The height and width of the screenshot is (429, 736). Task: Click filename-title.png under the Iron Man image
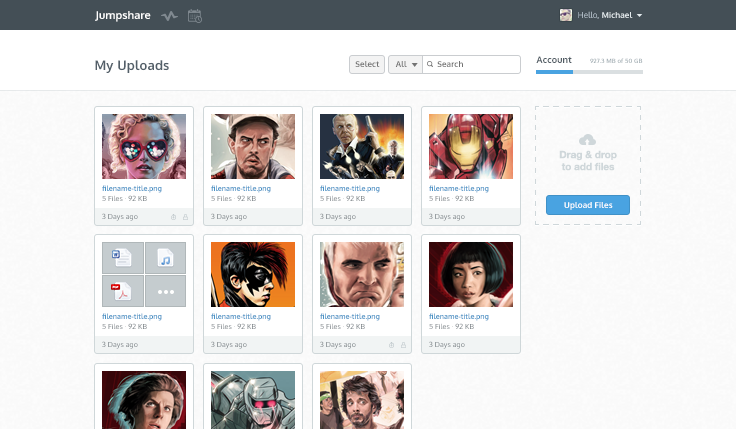click(459, 188)
